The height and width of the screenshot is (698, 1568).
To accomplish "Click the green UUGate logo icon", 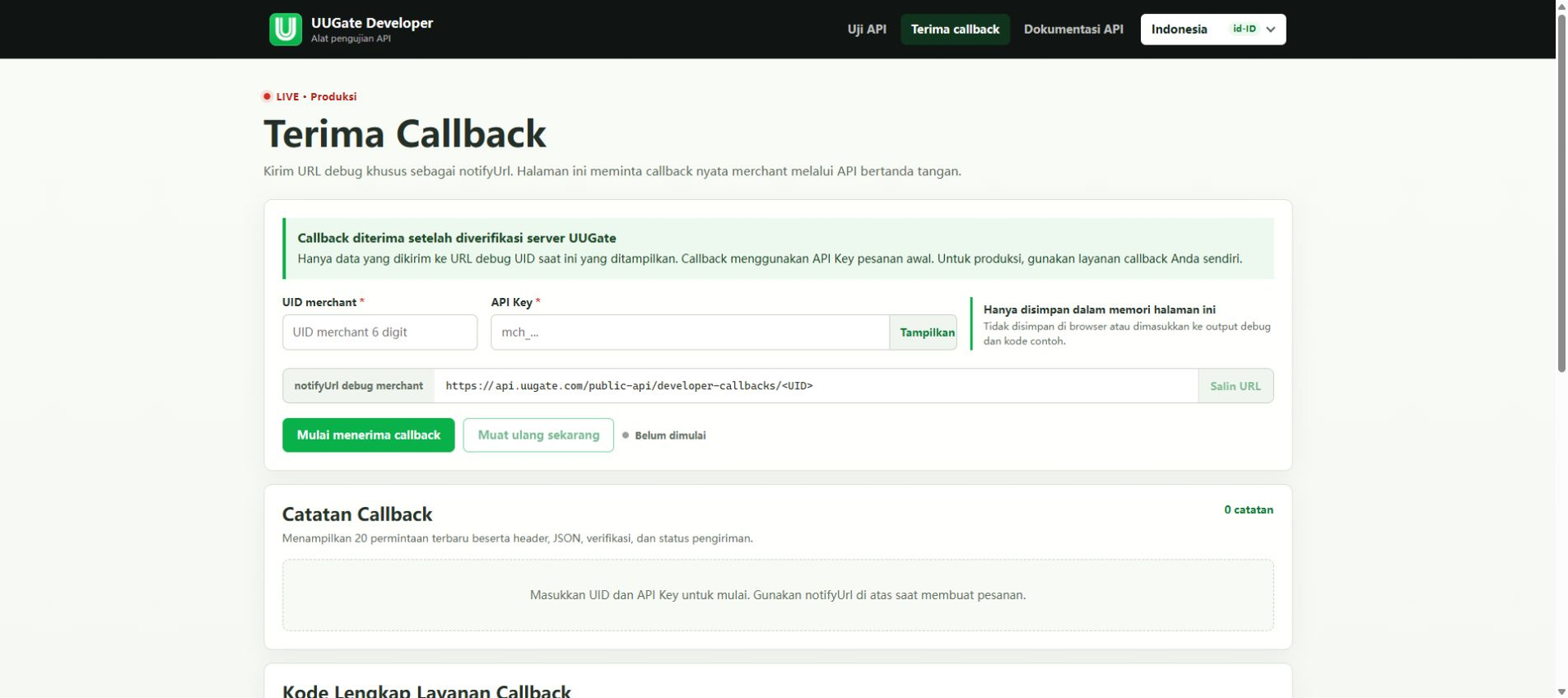I will tap(286, 29).
